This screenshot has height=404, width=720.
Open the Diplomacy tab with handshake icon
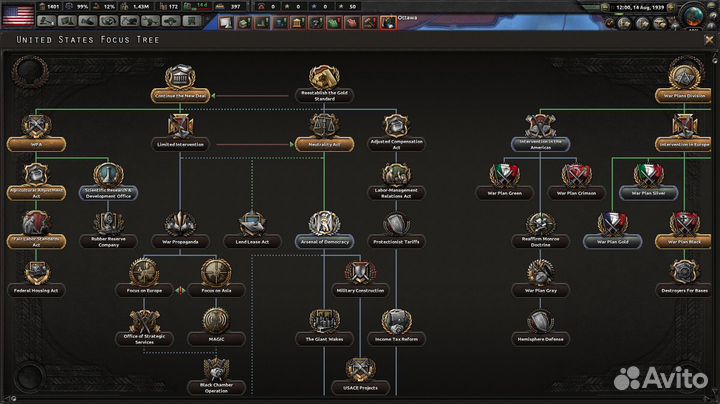tap(88, 21)
